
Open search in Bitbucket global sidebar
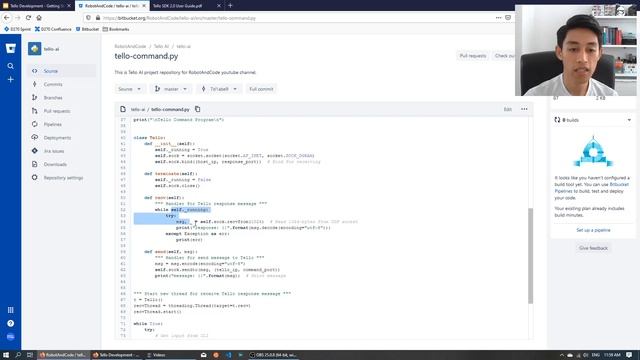(11, 66)
